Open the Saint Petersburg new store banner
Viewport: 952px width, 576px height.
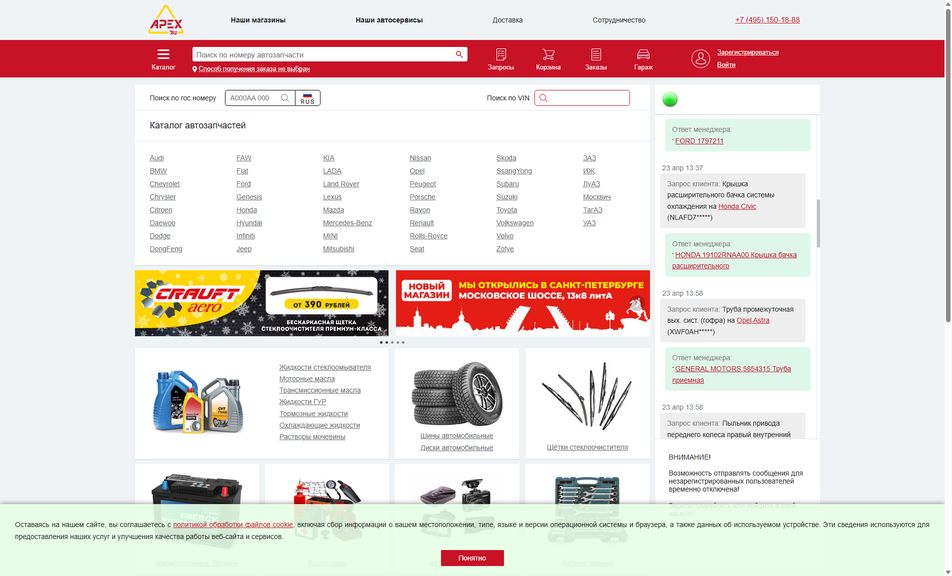tap(523, 303)
